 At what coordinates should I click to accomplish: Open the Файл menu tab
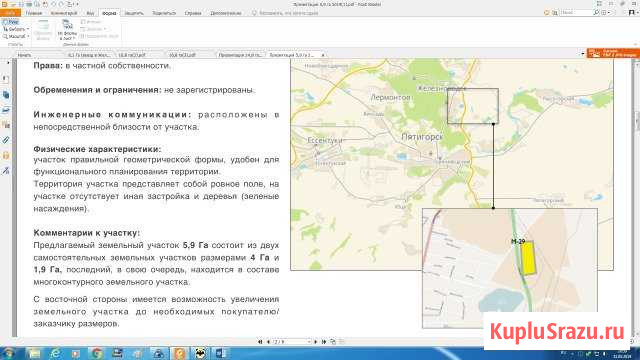(x=9, y=13)
